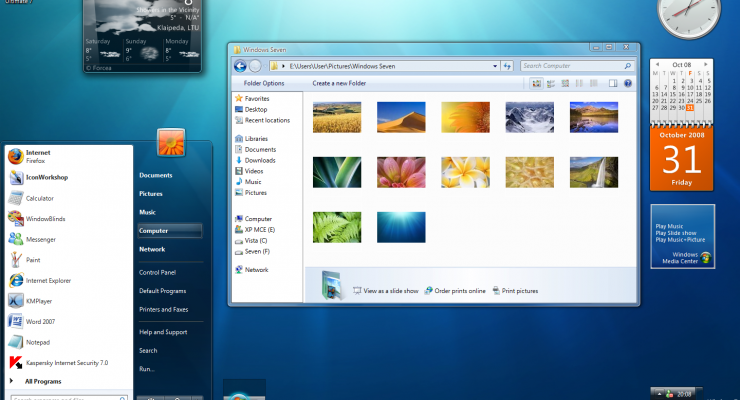Viewport: 740px width, 400px height.
Task: Toggle the preview pane button in Explorer
Action: [612, 83]
